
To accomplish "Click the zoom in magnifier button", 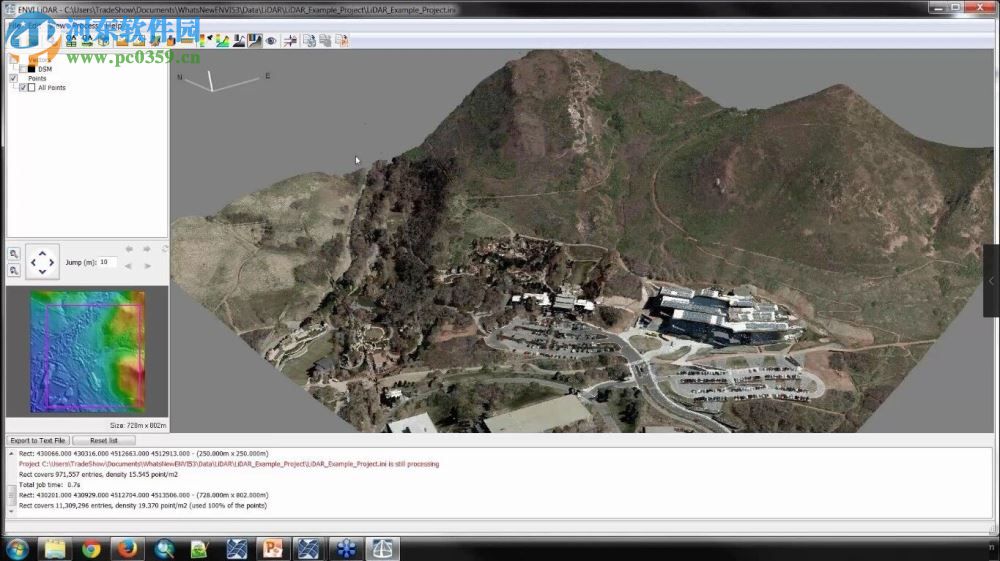I will point(14,255).
